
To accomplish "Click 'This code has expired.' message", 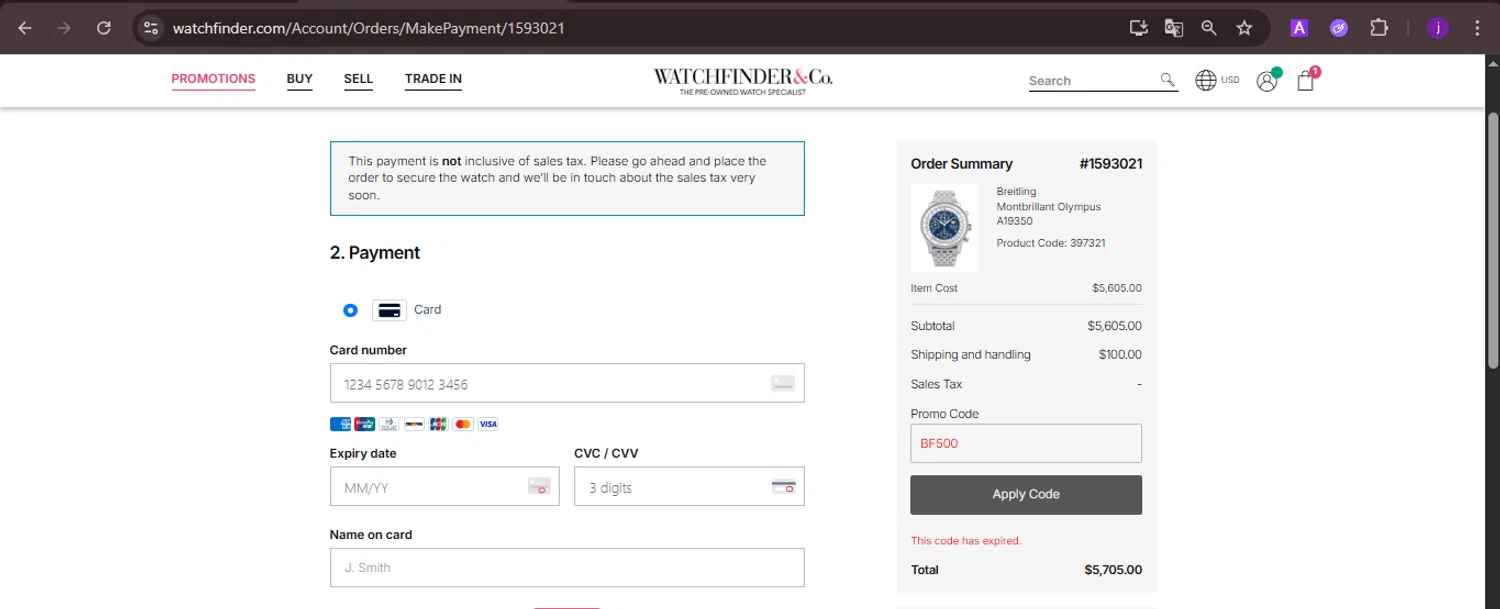I will (x=966, y=541).
